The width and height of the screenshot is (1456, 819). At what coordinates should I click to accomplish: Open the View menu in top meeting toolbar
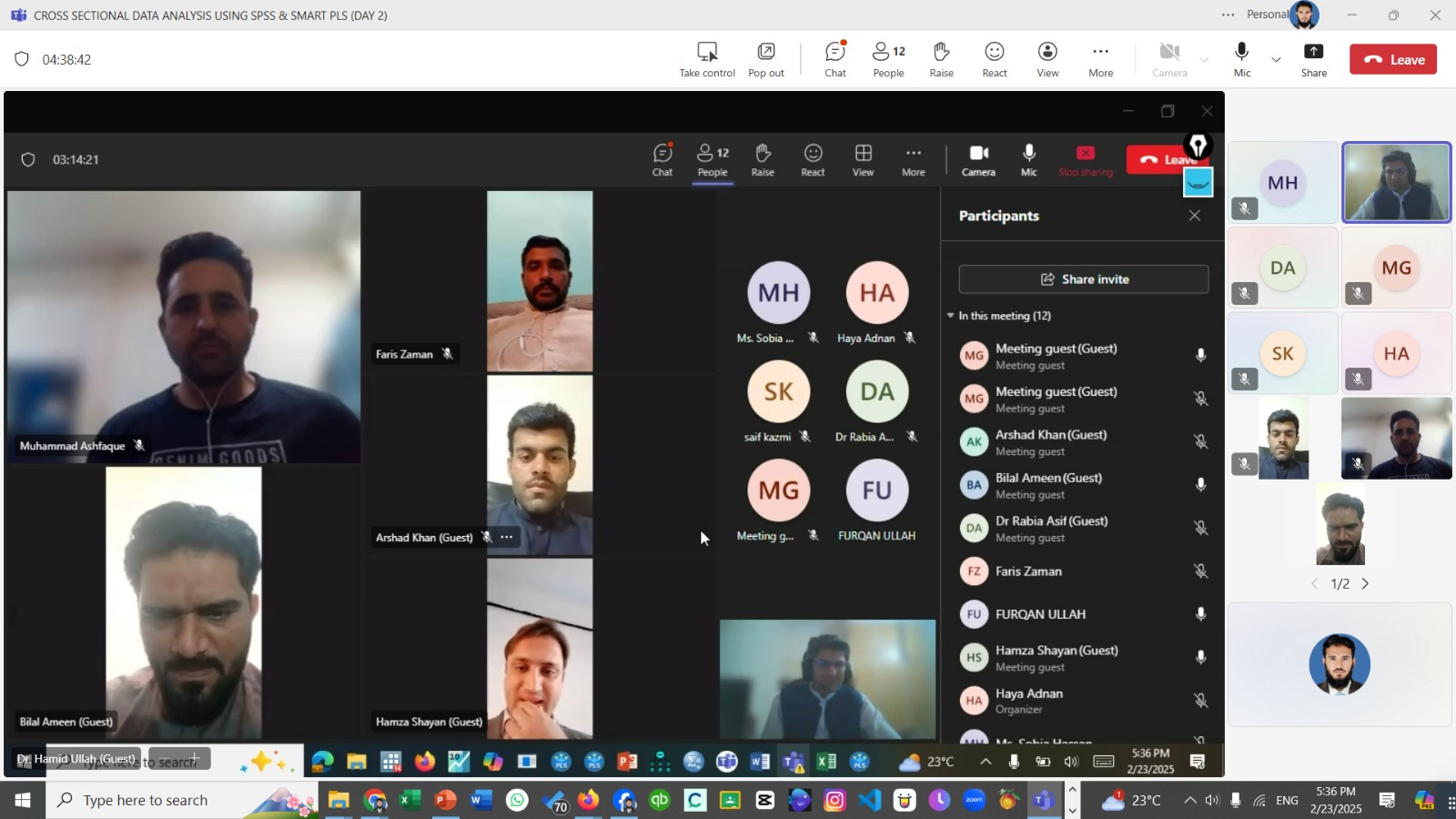pos(1047,60)
